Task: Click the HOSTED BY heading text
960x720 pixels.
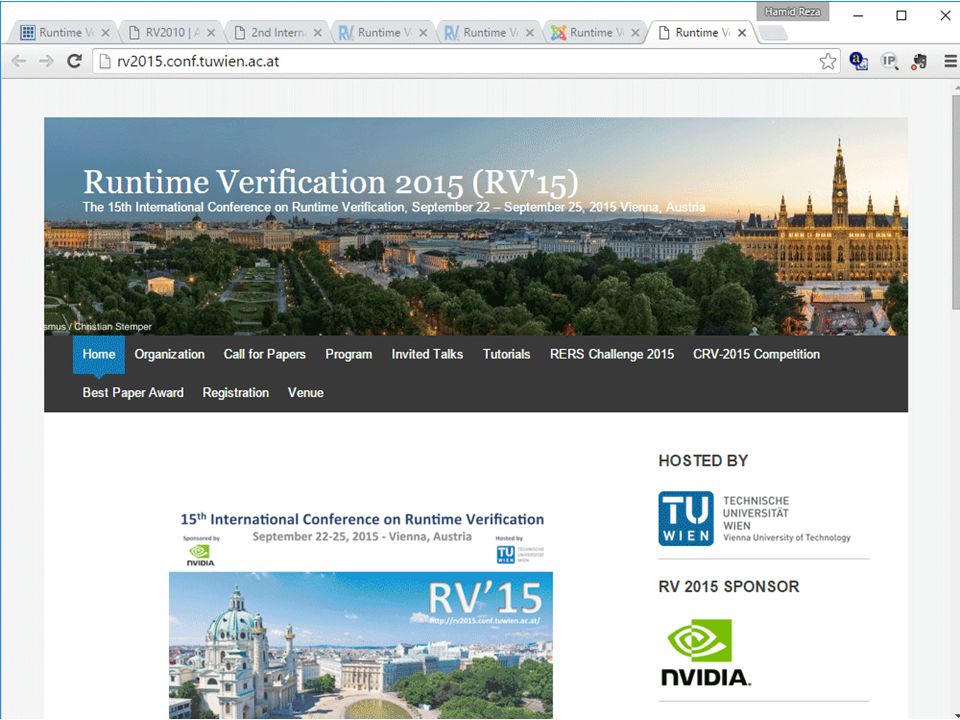Action: (x=703, y=461)
